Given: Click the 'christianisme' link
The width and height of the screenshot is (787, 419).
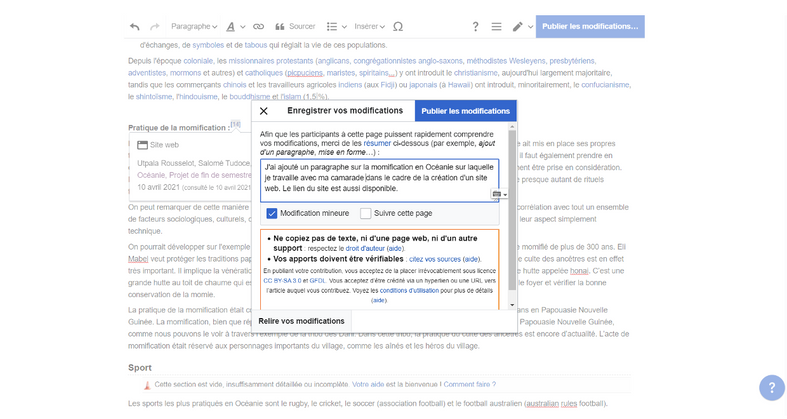Looking at the screenshot, I should coord(475,73).
